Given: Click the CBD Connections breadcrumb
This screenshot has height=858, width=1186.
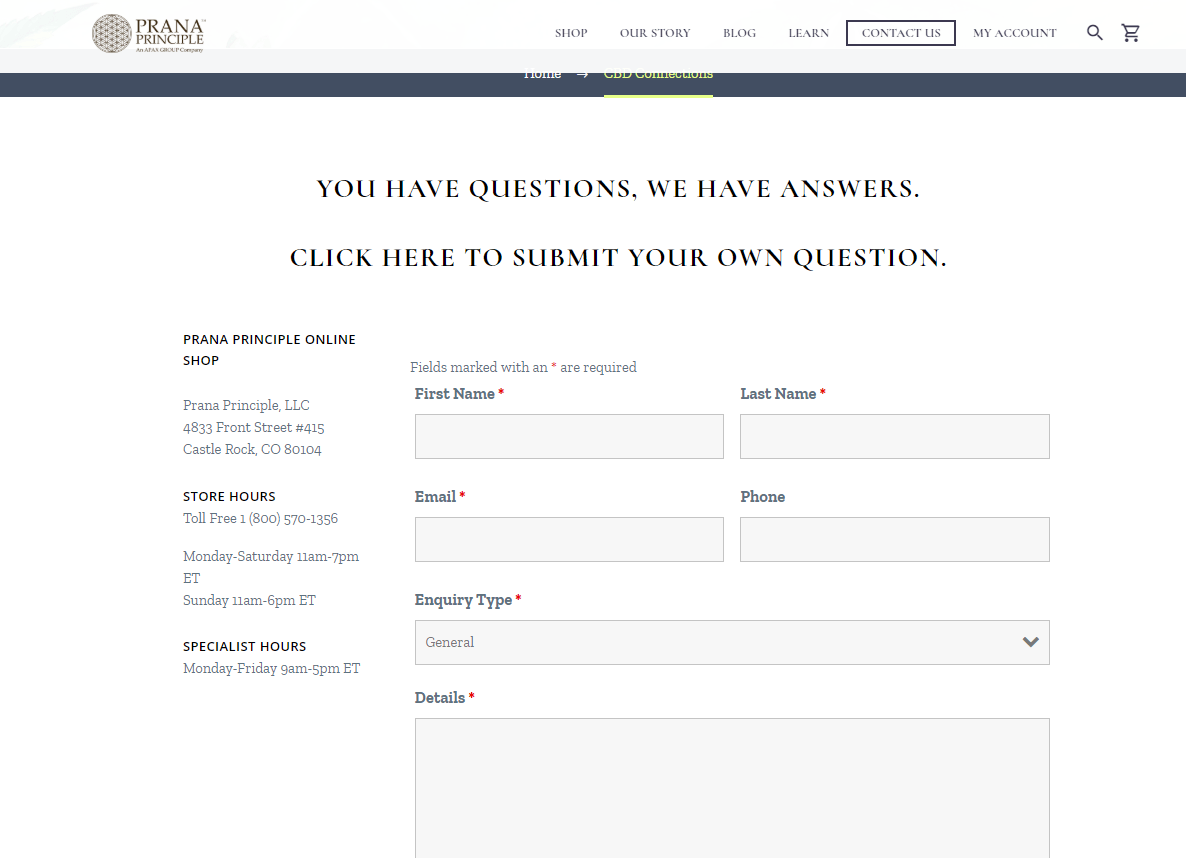Looking at the screenshot, I should (x=658, y=74).
